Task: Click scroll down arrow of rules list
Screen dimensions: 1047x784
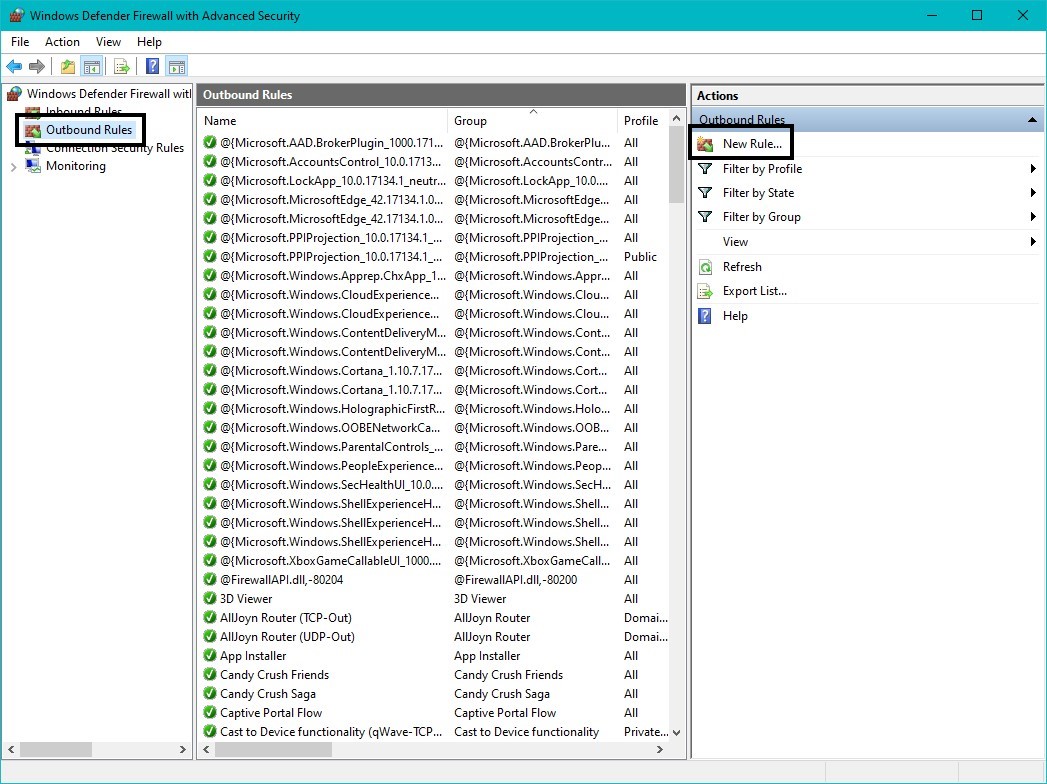Action: click(676, 733)
